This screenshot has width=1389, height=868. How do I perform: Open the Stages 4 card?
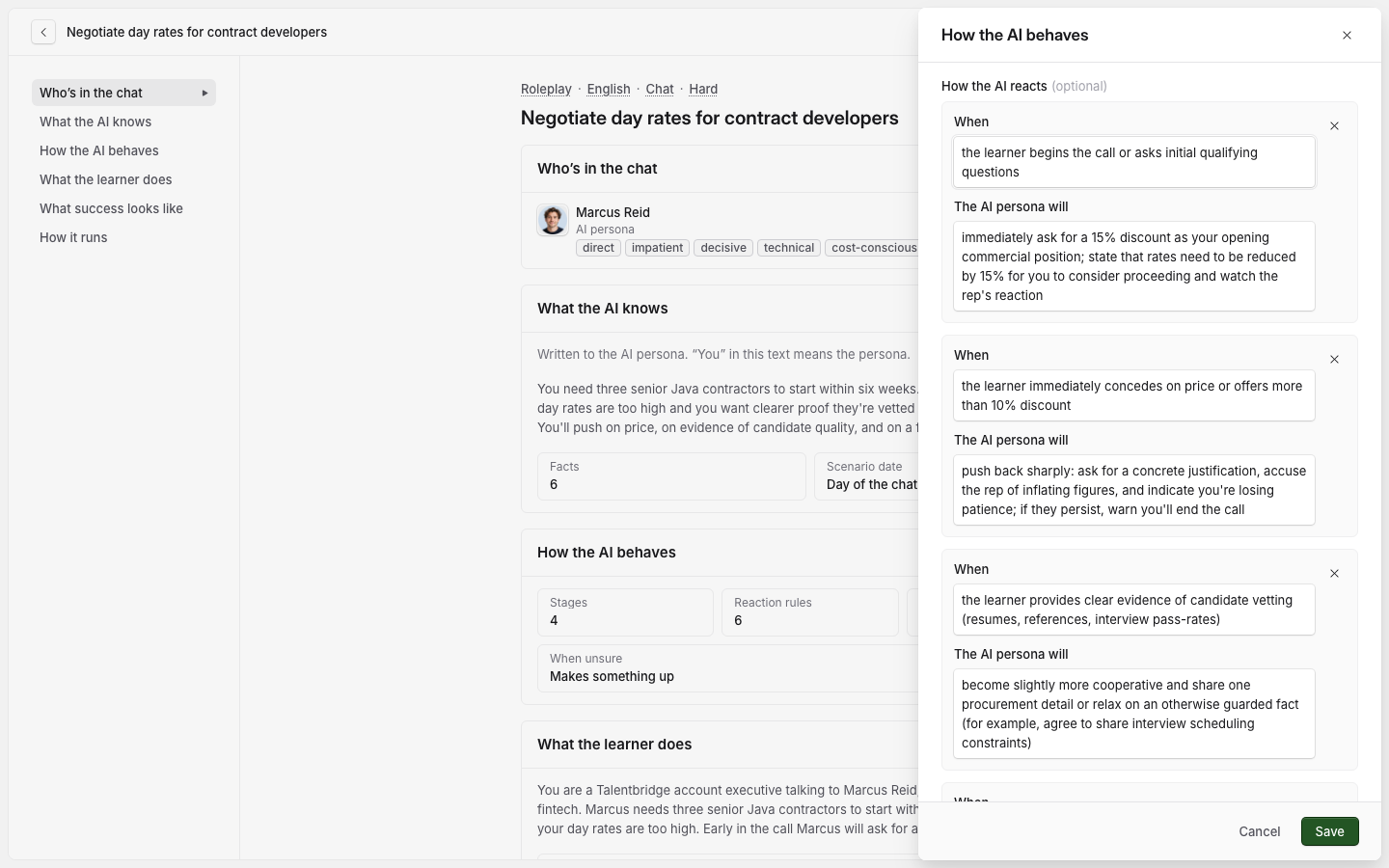tap(625, 612)
